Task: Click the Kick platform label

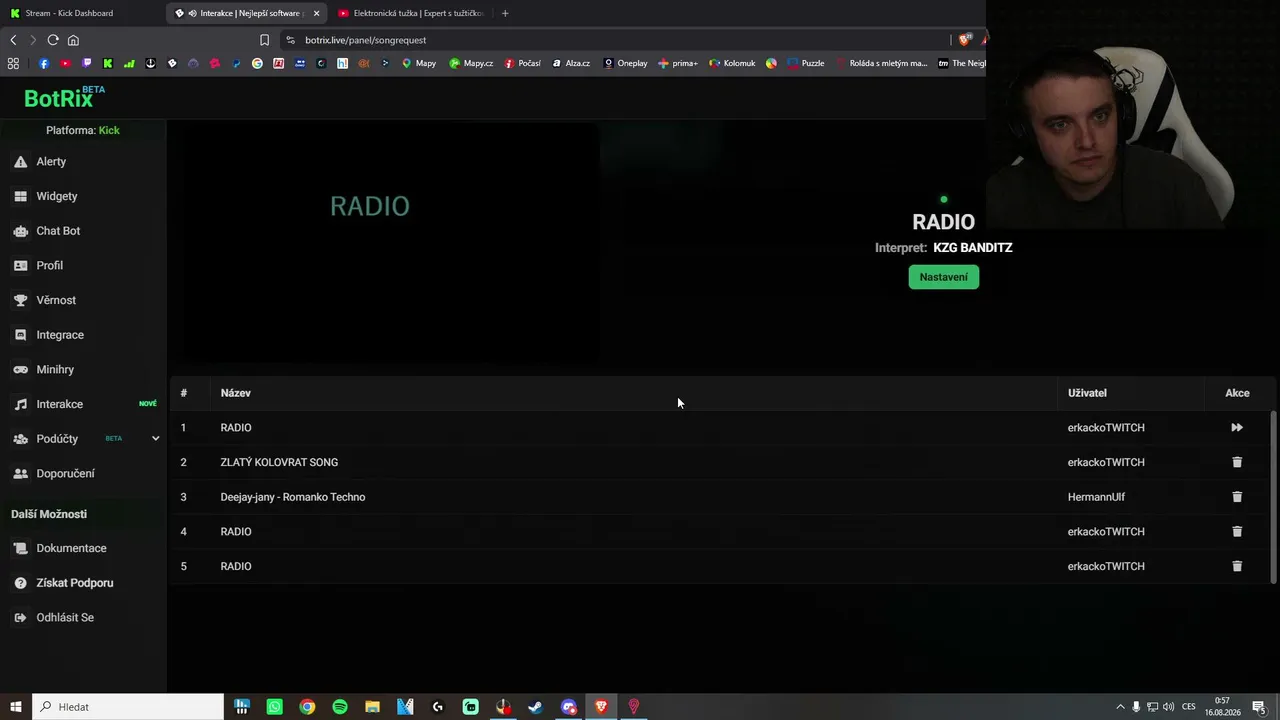Action: coord(109,130)
